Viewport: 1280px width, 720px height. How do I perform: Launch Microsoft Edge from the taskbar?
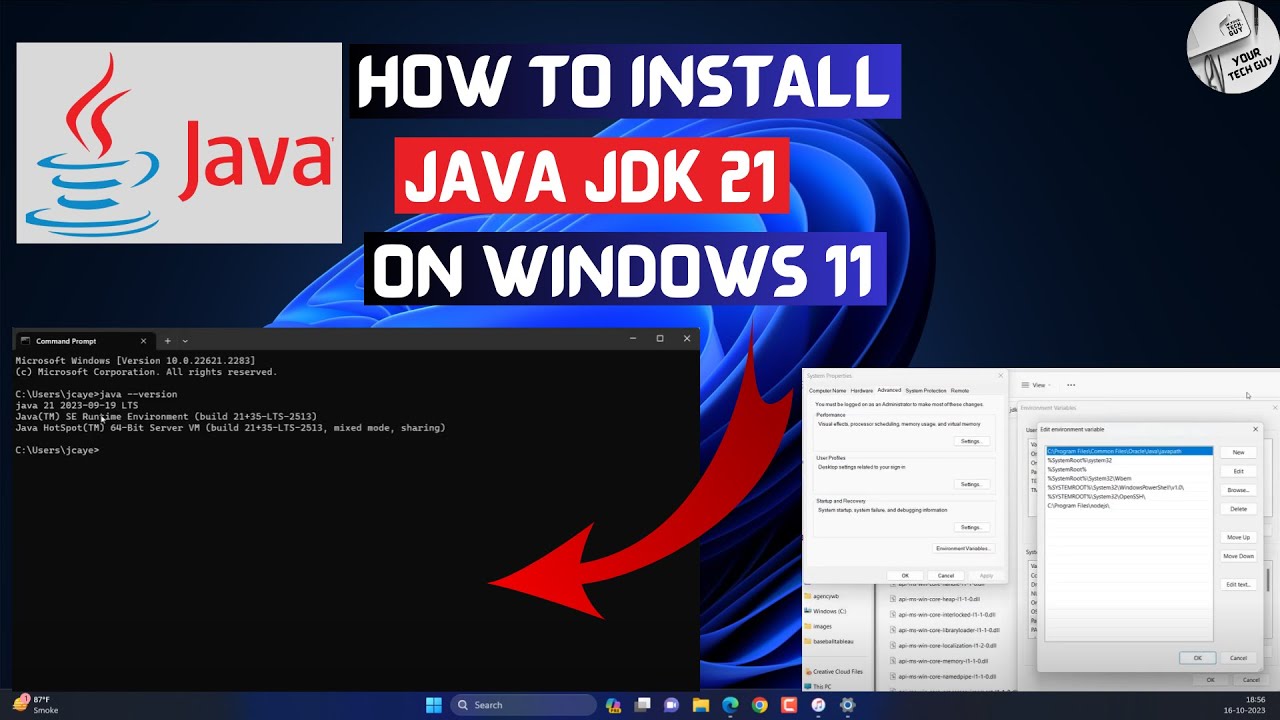click(730, 705)
